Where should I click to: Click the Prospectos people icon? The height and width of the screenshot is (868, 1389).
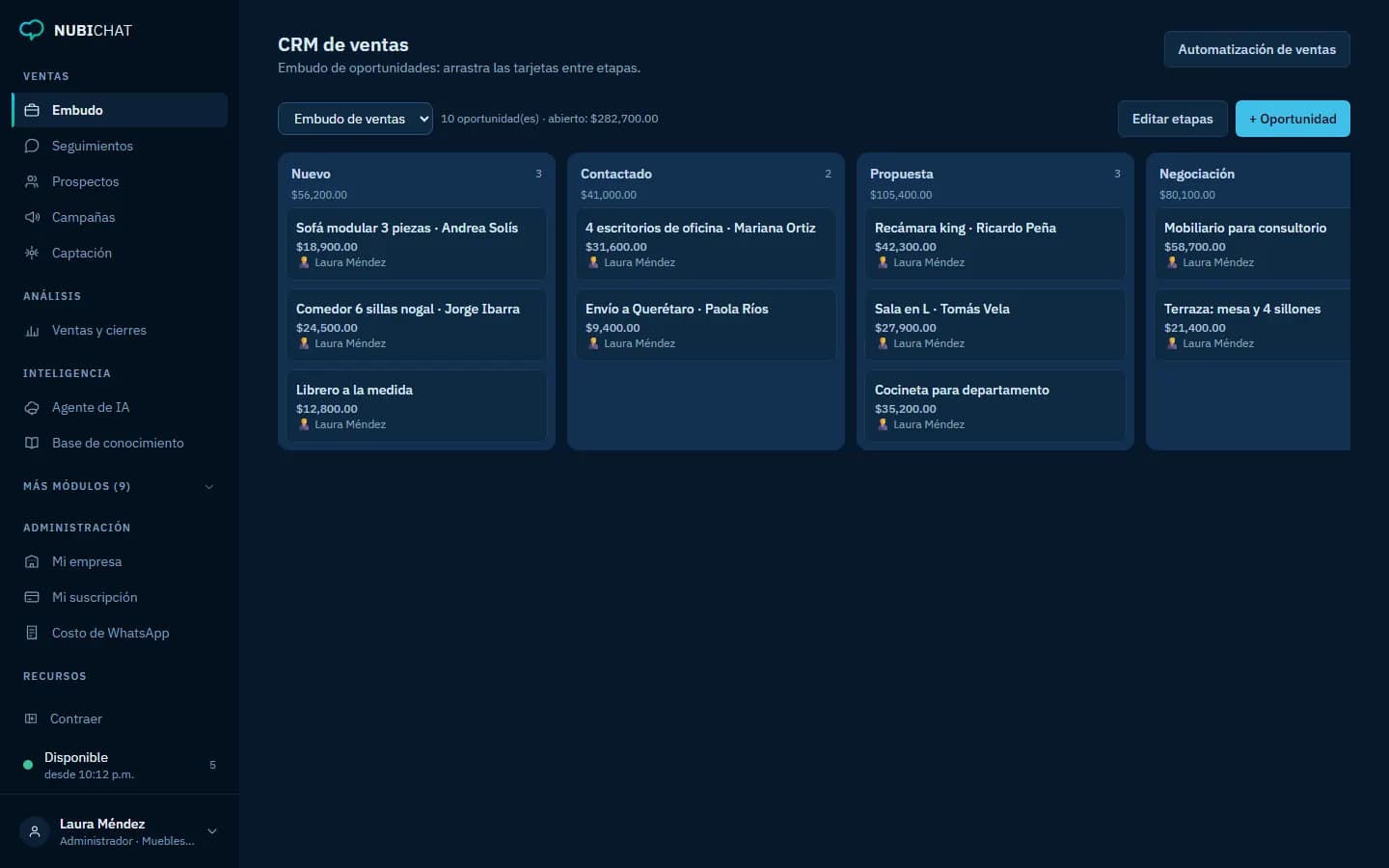[32, 181]
